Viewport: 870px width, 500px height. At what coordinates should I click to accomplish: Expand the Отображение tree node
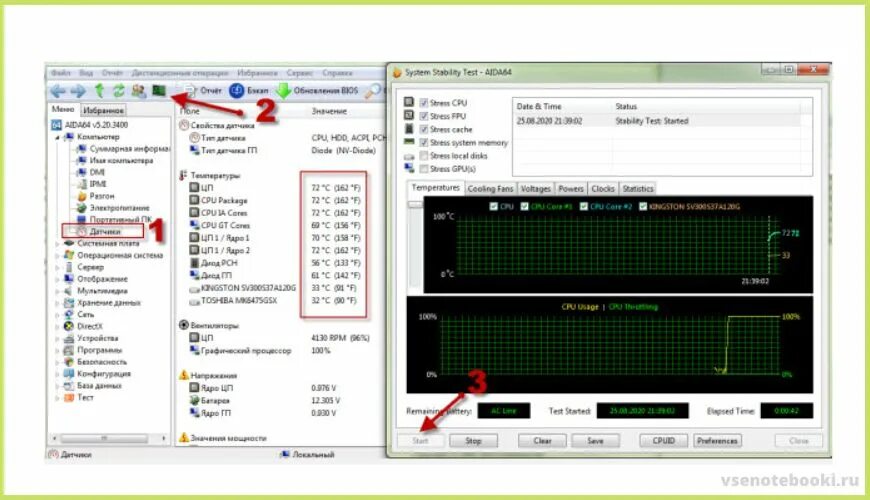click(x=57, y=279)
